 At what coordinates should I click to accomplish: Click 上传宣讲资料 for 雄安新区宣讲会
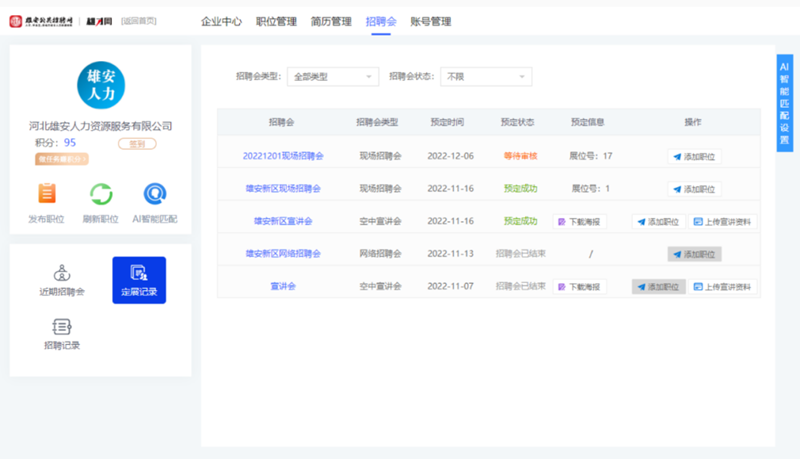pyautogui.click(x=724, y=221)
